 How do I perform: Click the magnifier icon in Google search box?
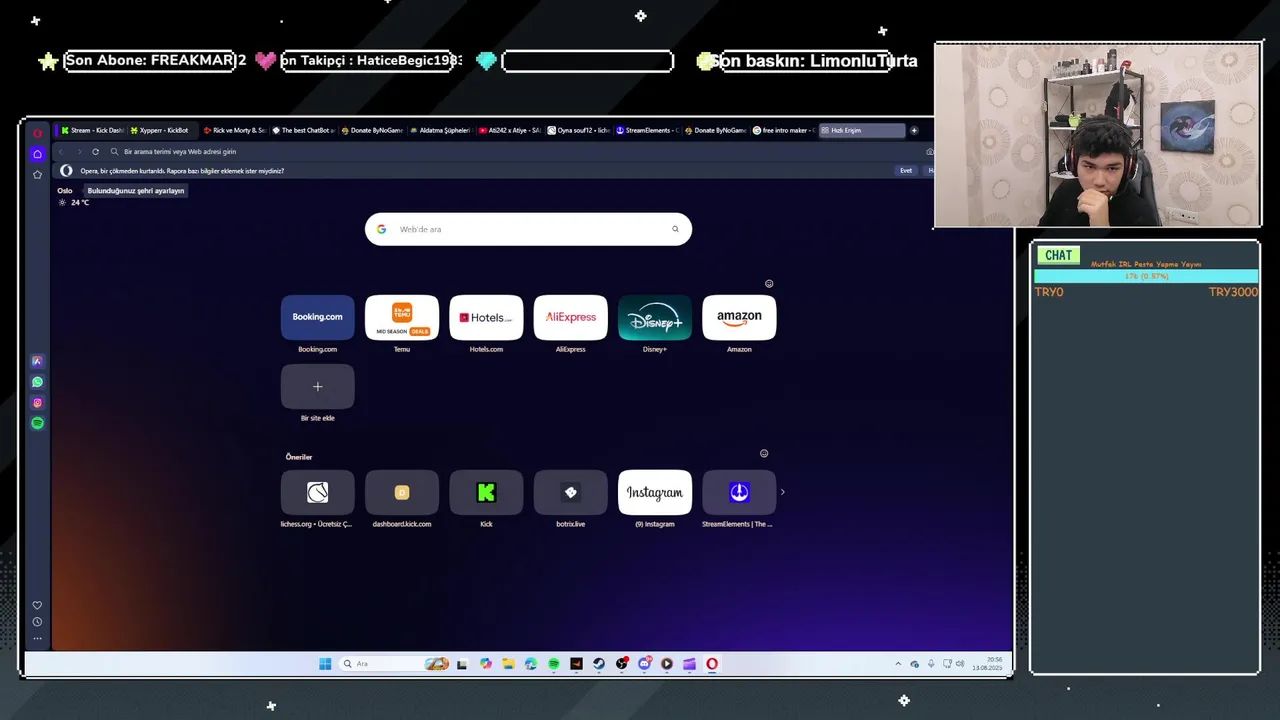click(x=675, y=229)
